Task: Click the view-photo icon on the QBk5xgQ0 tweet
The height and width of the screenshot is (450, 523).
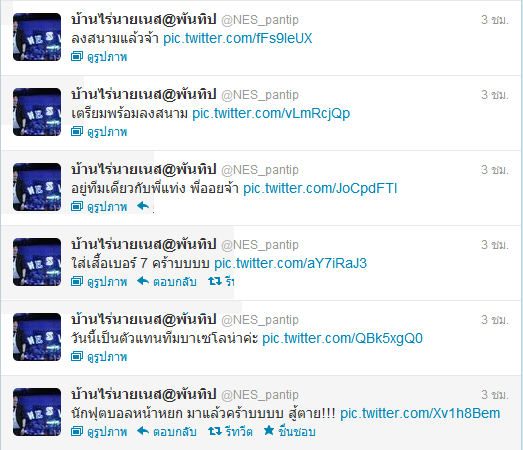Action: (x=77, y=356)
